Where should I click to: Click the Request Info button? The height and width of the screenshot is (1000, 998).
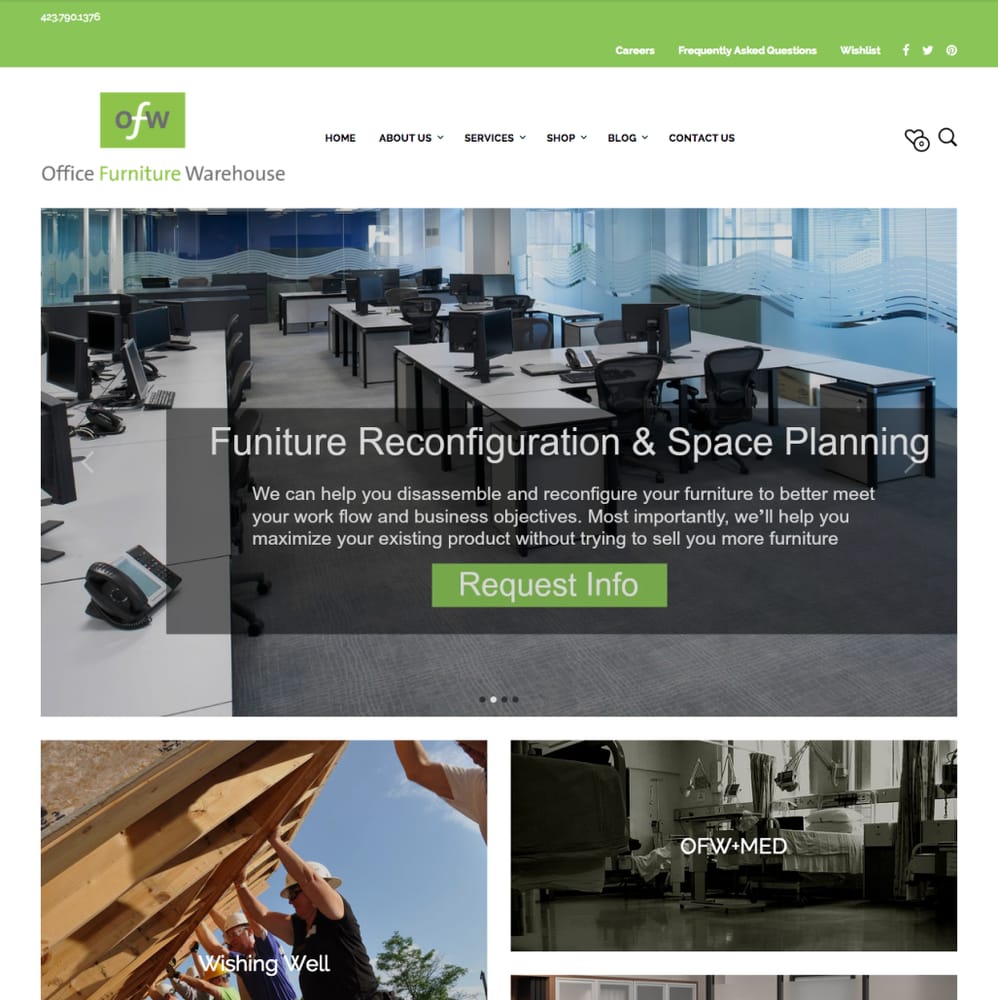[549, 585]
